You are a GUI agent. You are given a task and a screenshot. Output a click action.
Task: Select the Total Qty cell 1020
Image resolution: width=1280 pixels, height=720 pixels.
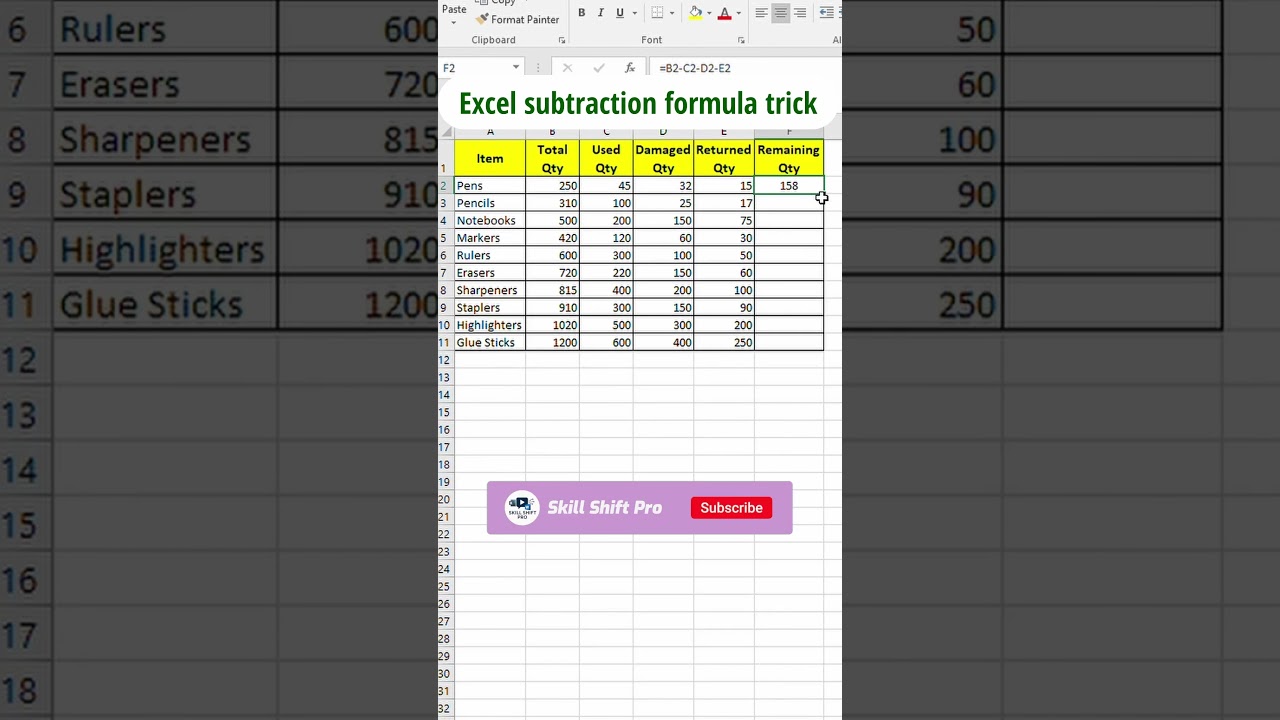tap(552, 325)
